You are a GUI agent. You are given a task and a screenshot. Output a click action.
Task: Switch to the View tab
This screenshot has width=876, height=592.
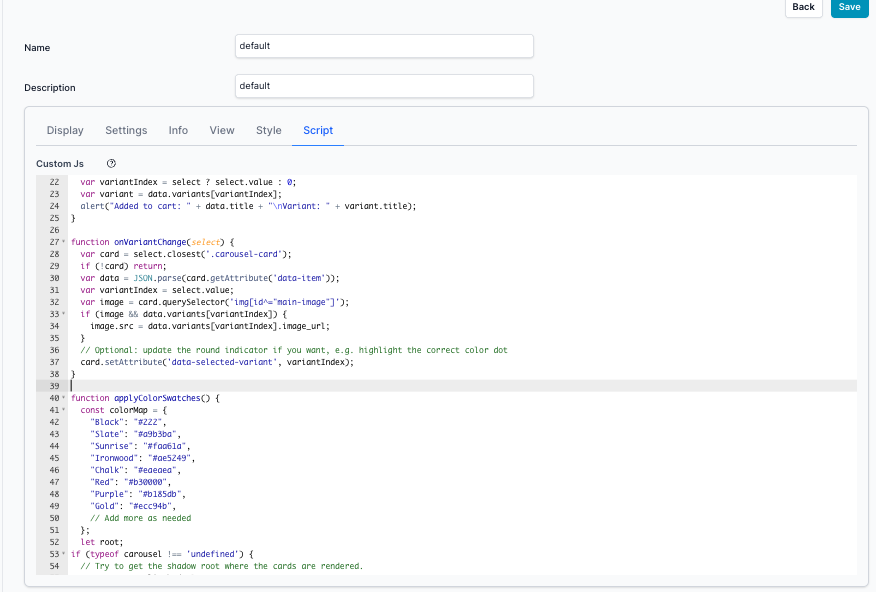(x=222, y=130)
